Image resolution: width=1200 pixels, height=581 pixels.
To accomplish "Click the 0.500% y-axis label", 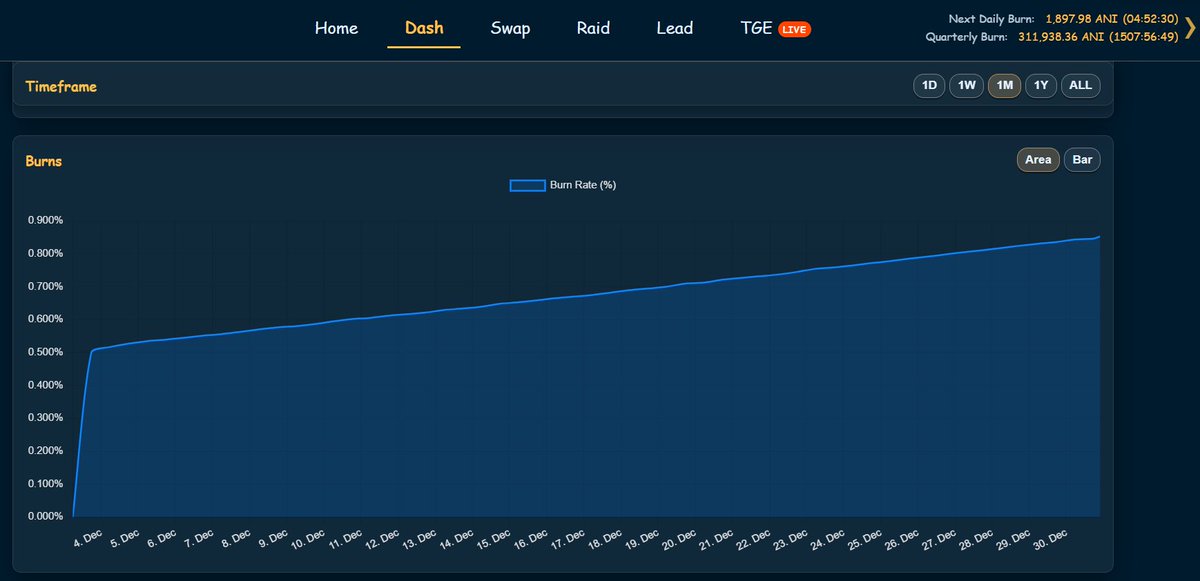I will pos(45,352).
